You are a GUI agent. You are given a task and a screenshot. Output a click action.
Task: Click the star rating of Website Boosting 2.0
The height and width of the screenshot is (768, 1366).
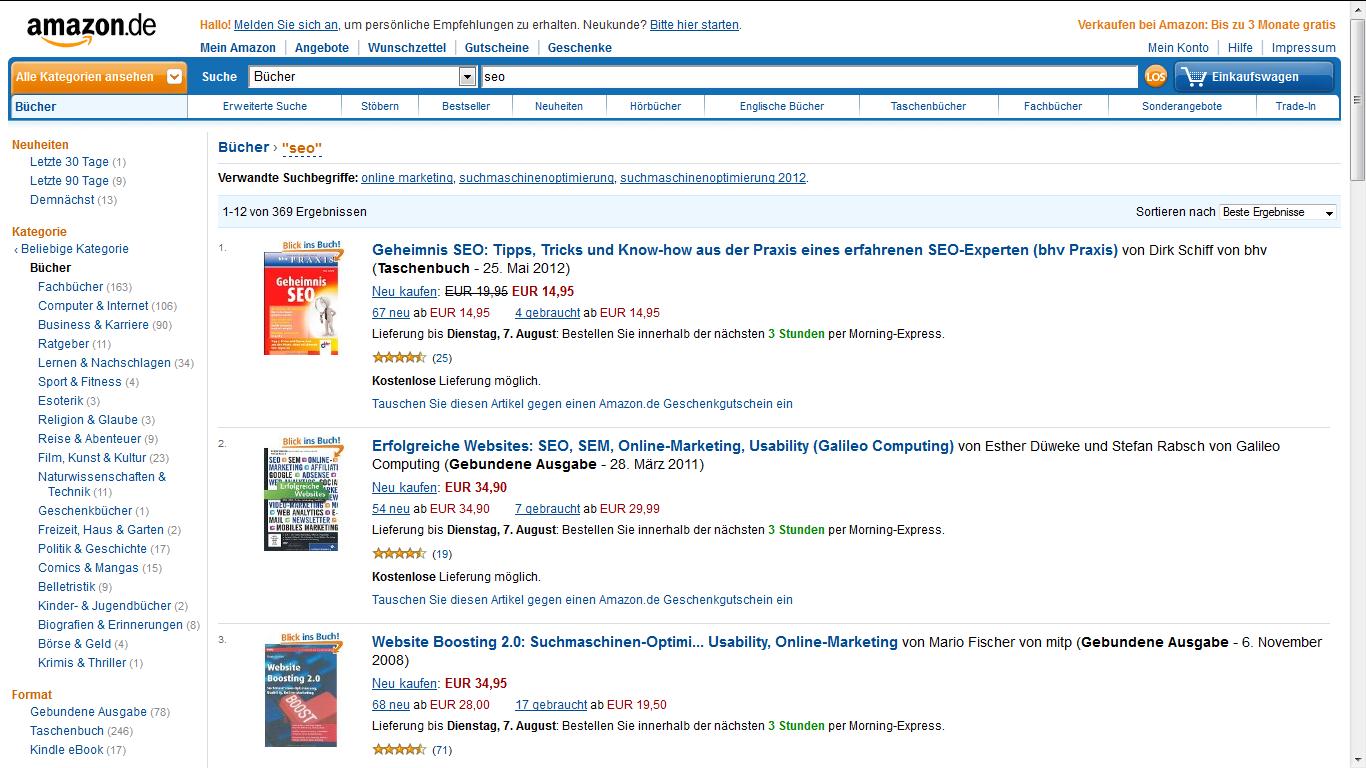(x=399, y=750)
